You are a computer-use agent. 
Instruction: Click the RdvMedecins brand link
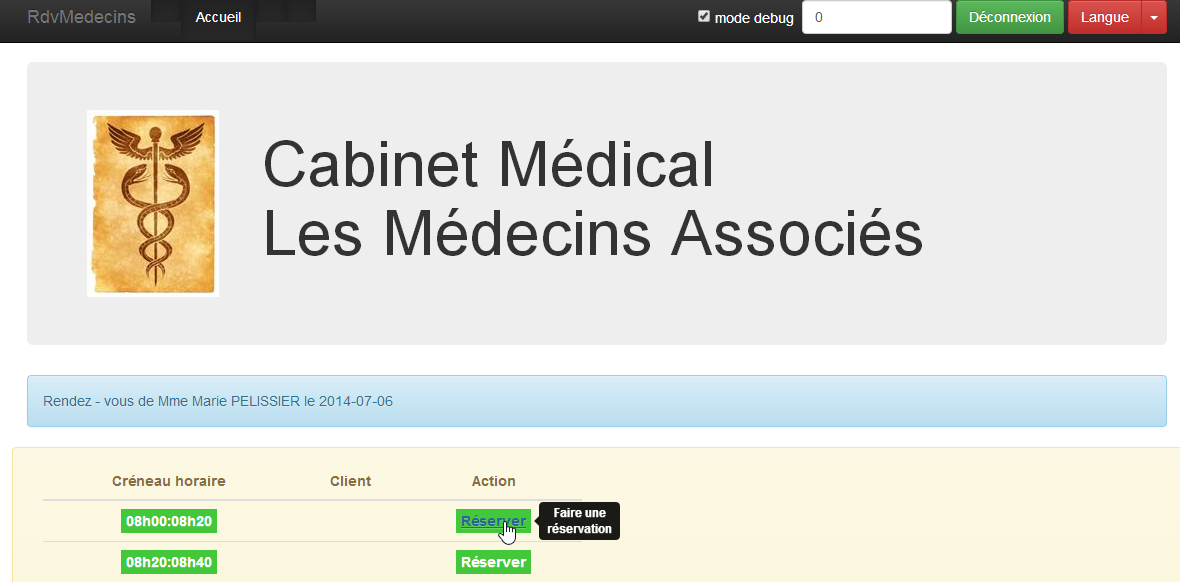(81, 17)
